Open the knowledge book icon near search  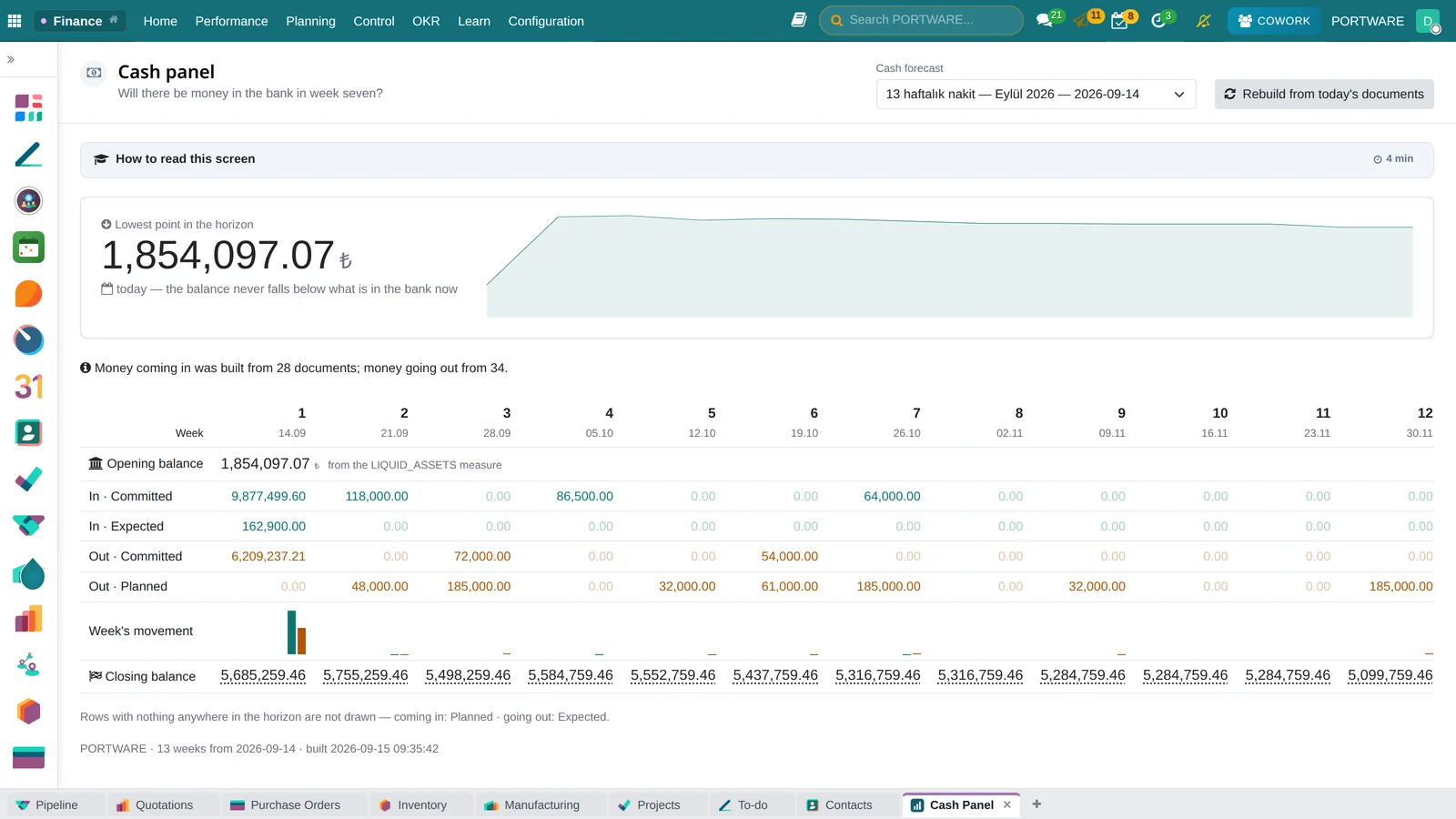799,20
